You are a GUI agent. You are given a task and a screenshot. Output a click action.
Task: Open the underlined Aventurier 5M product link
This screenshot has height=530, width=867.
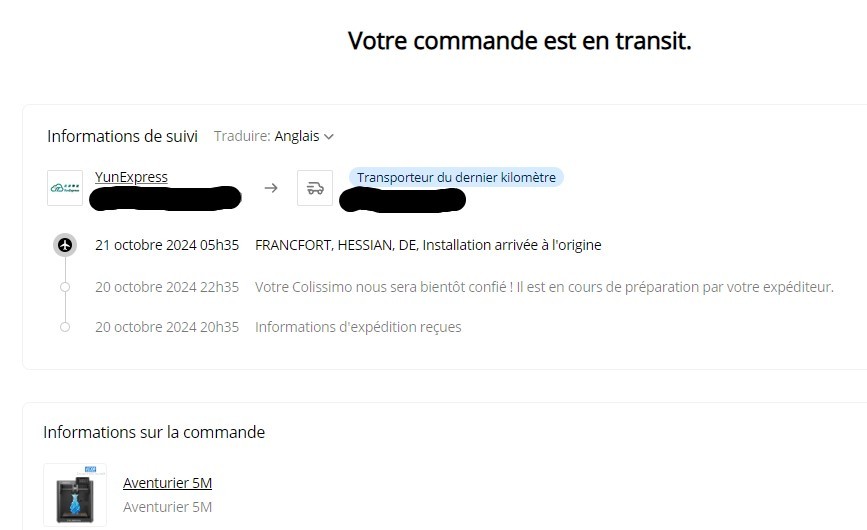[167, 483]
